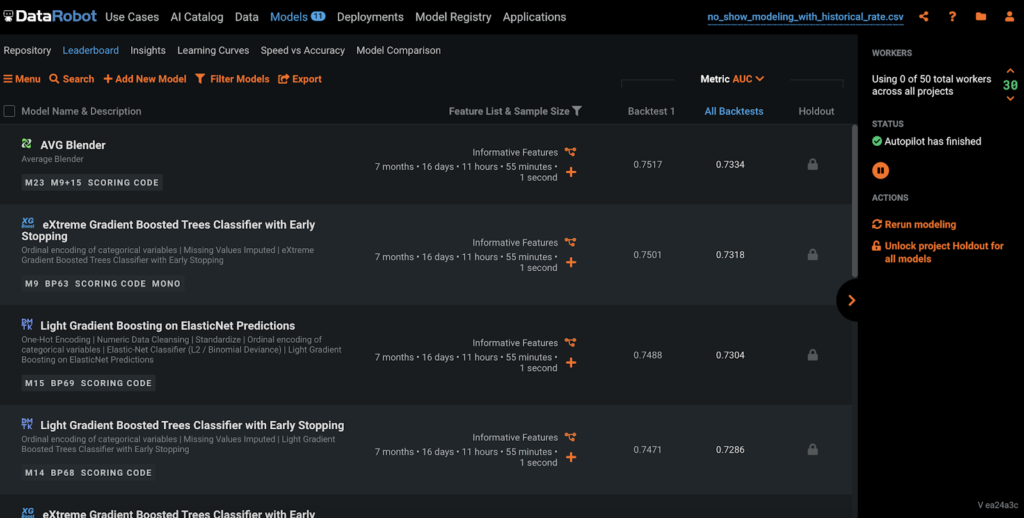Viewport: 1024px width, 518px height.
Task: Click the filter icon beside Feature List & Sample Size
Action: coord(577,111)
